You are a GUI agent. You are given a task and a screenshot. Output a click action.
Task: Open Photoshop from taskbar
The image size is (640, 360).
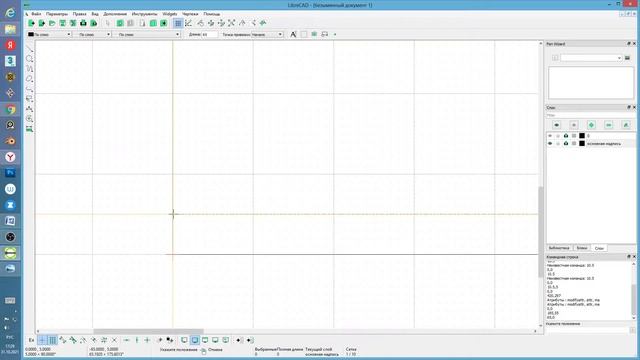click(x=10, y=173)
